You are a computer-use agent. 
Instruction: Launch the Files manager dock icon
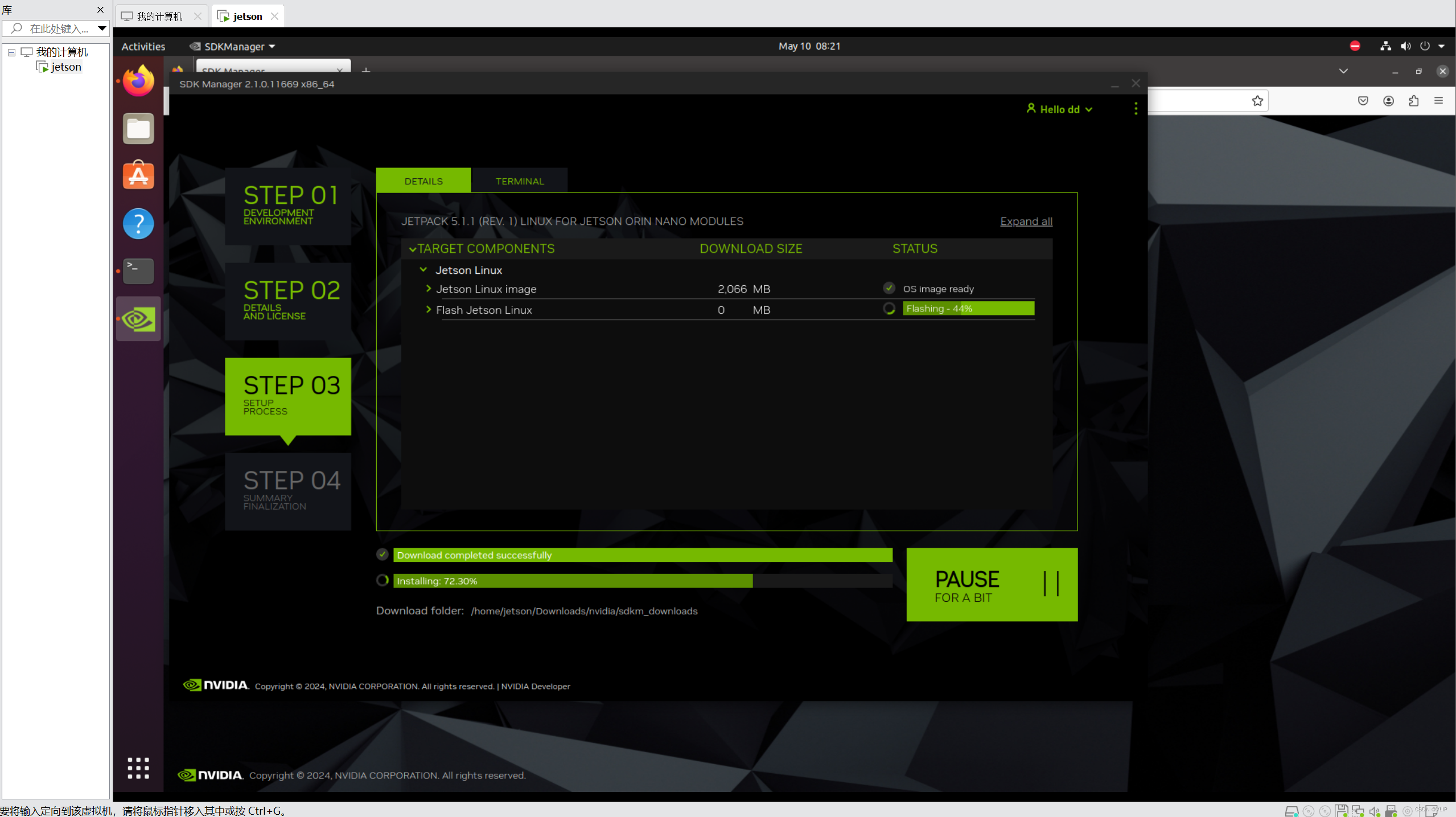(x=138, y=129)
